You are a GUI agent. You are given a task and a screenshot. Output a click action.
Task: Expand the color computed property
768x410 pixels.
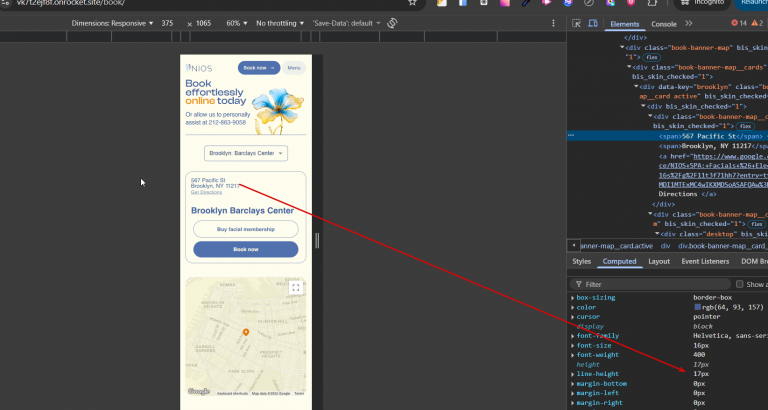(x=573, y=308)
